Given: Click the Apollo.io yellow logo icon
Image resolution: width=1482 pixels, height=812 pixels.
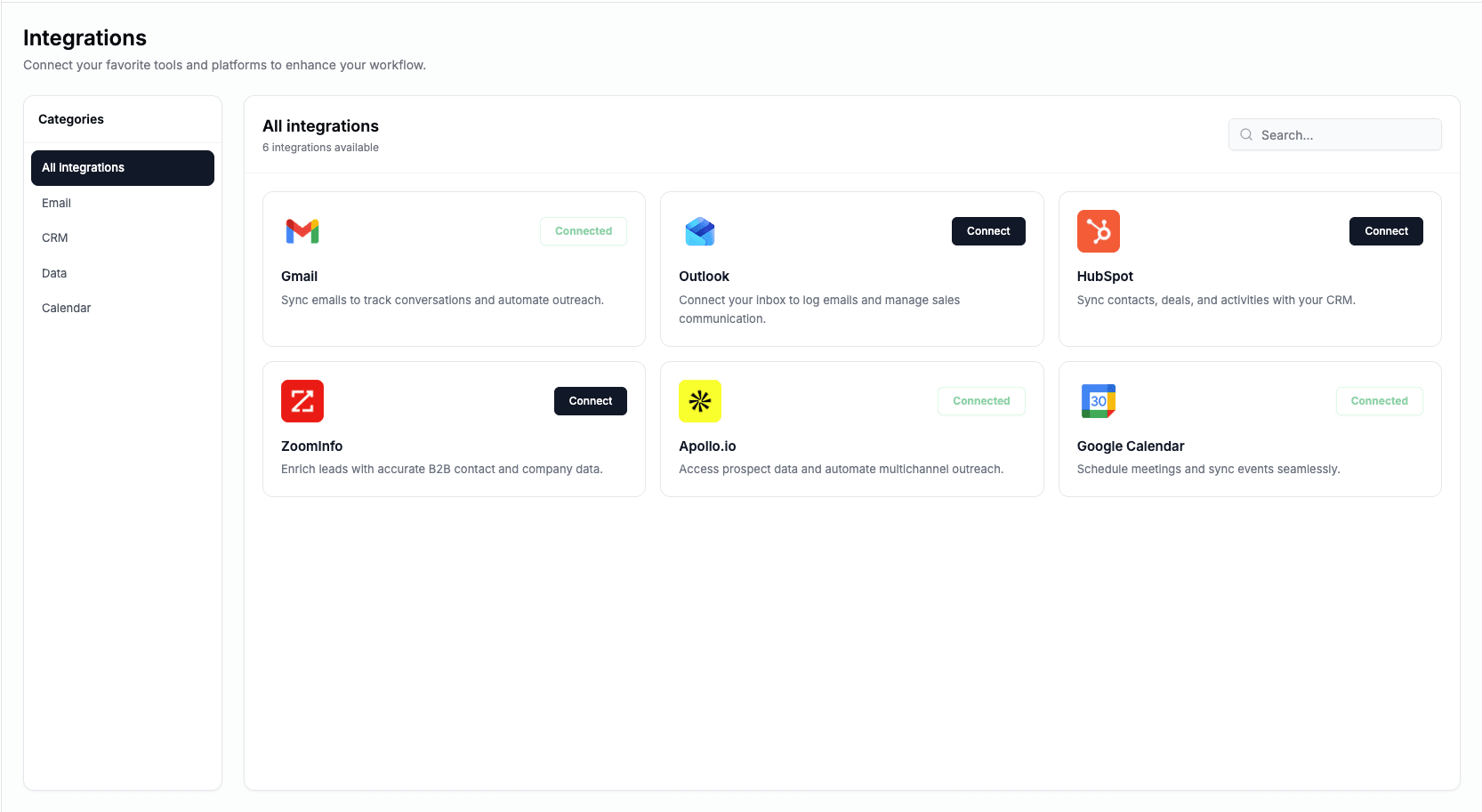Looking at the screenshot, I should (700, 401).
